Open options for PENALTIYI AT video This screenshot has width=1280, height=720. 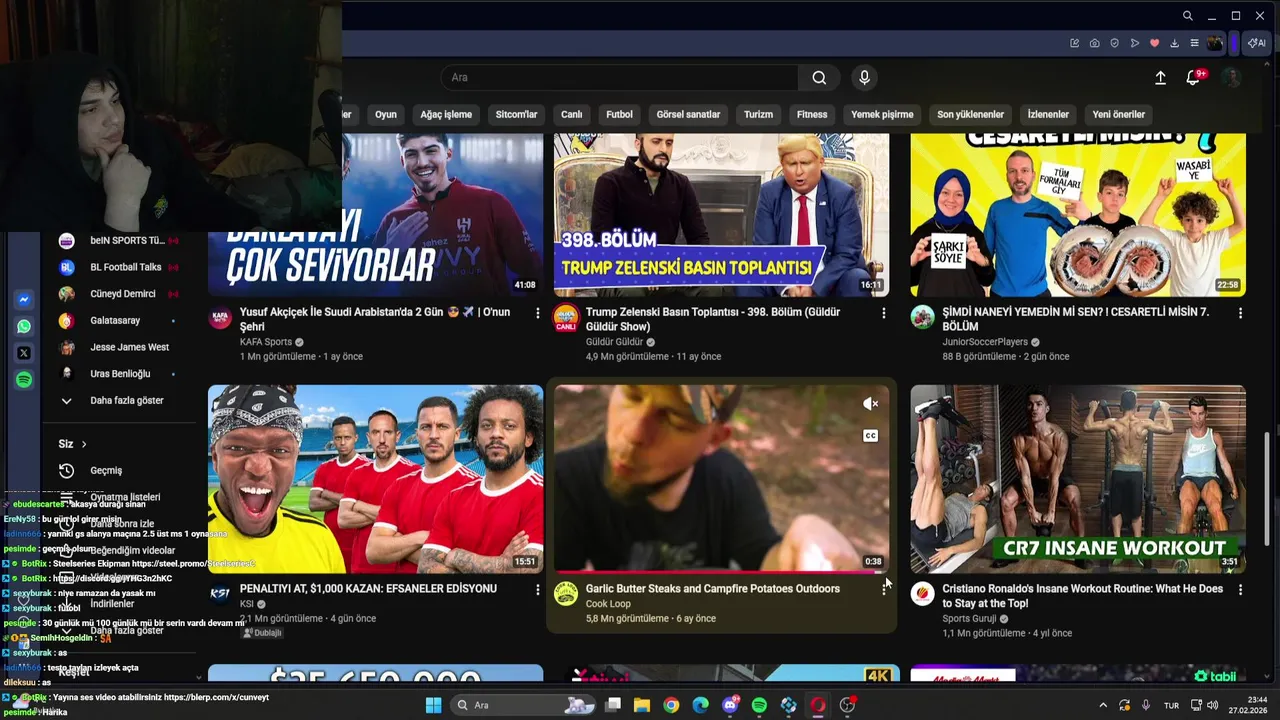pyautogui.click(x=537, y=590)
